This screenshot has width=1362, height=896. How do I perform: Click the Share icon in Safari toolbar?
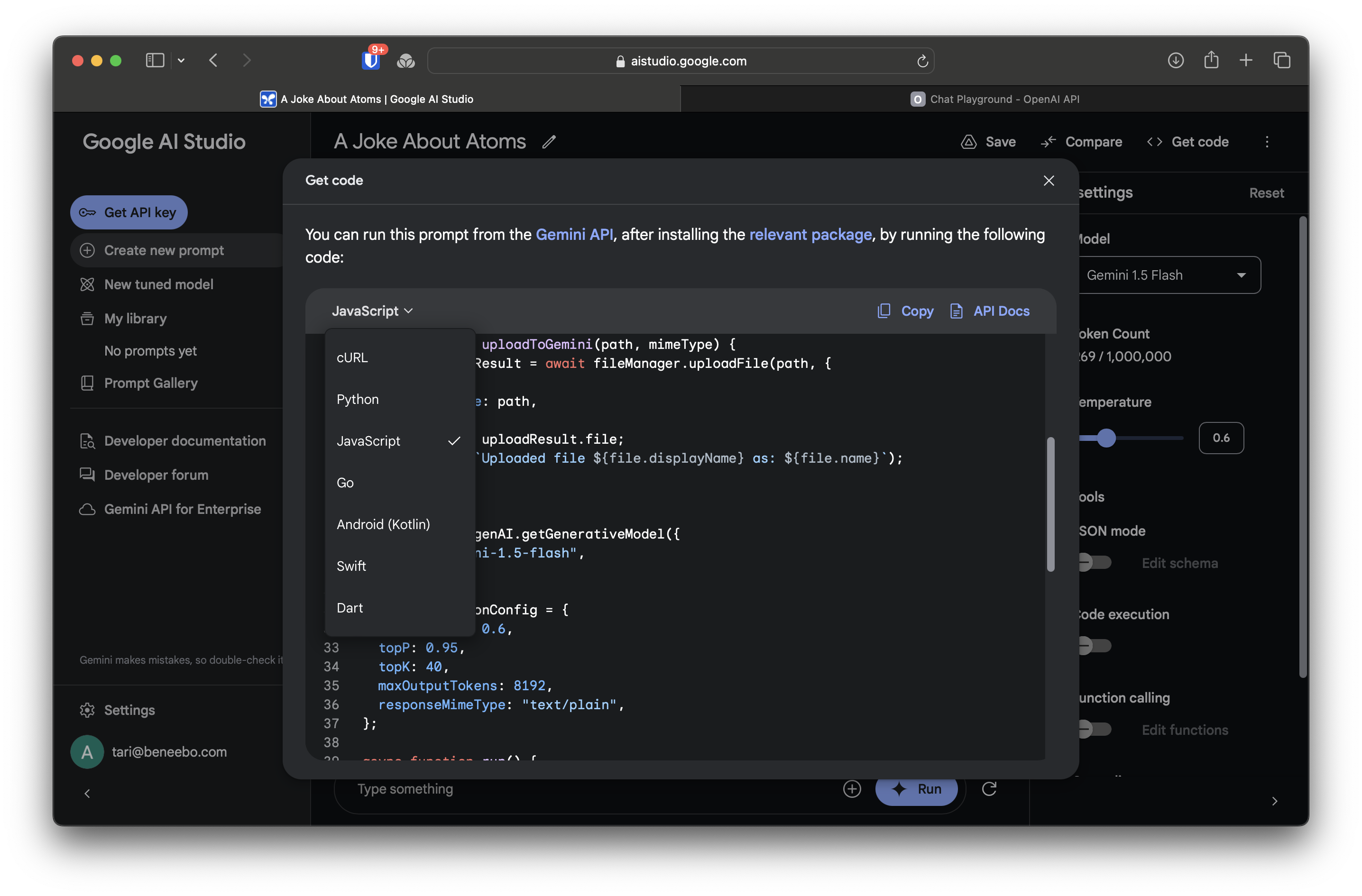[1211, 60]
